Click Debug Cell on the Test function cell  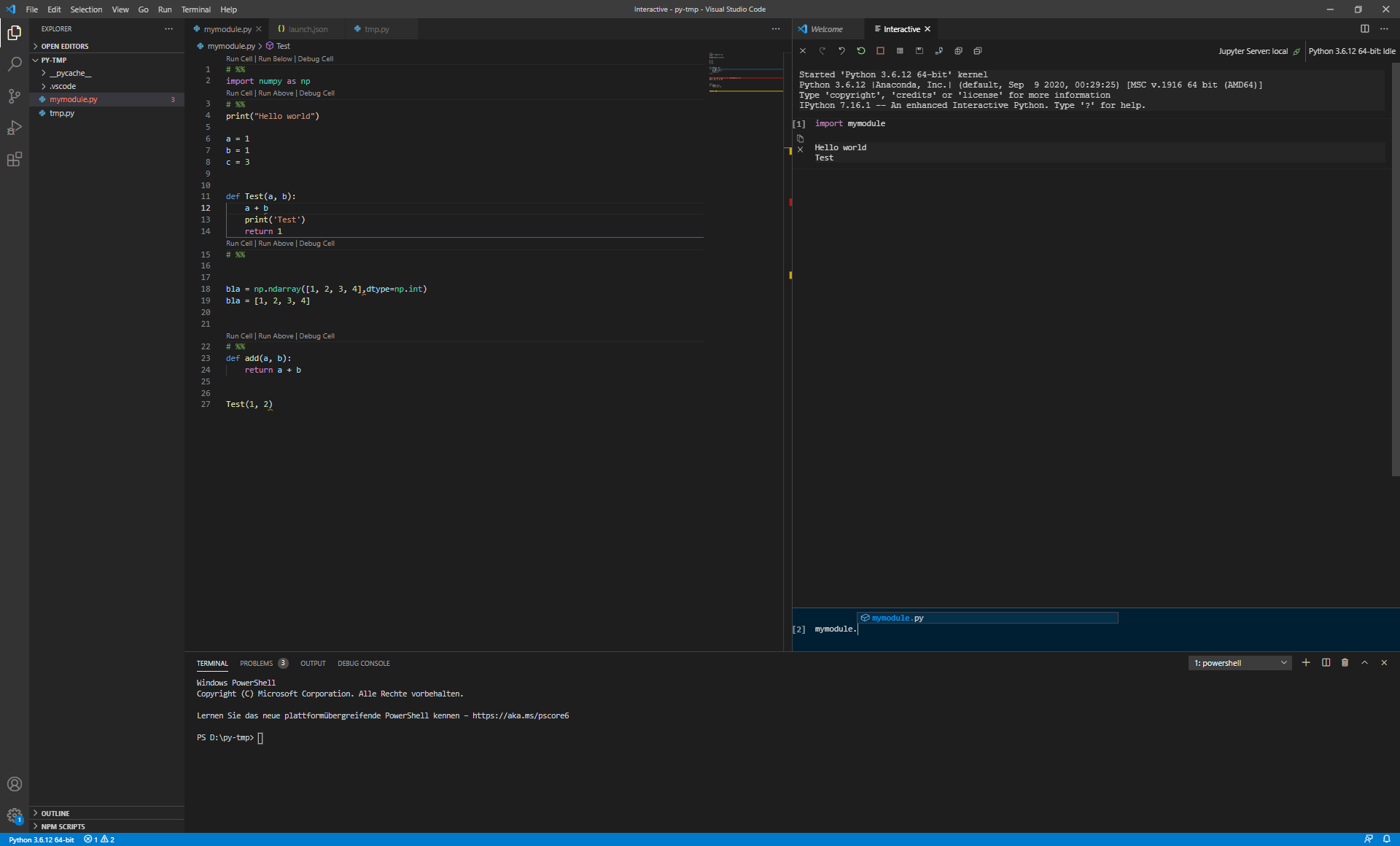coord(317,93)
